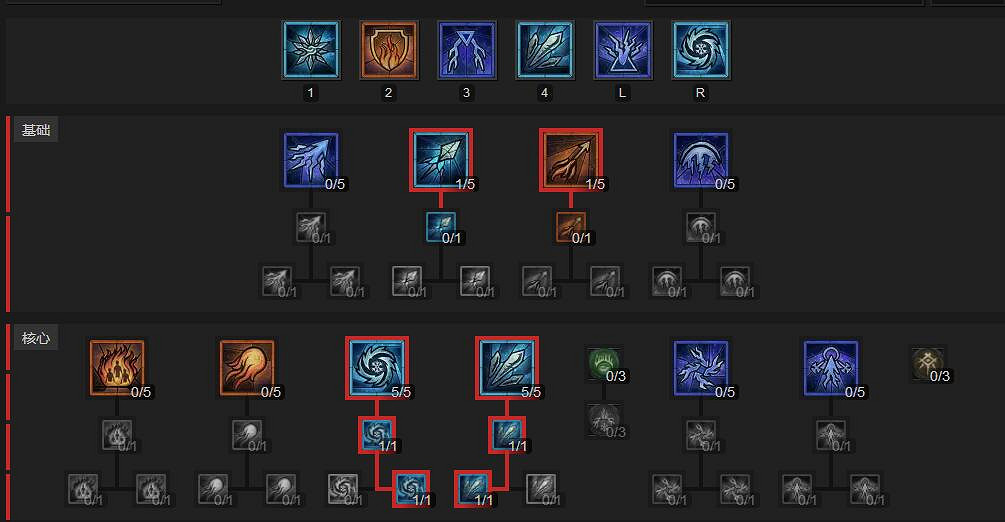Select the green passive node 0/3
Screen dimensions: 1005x522
[x=604, y=364]
